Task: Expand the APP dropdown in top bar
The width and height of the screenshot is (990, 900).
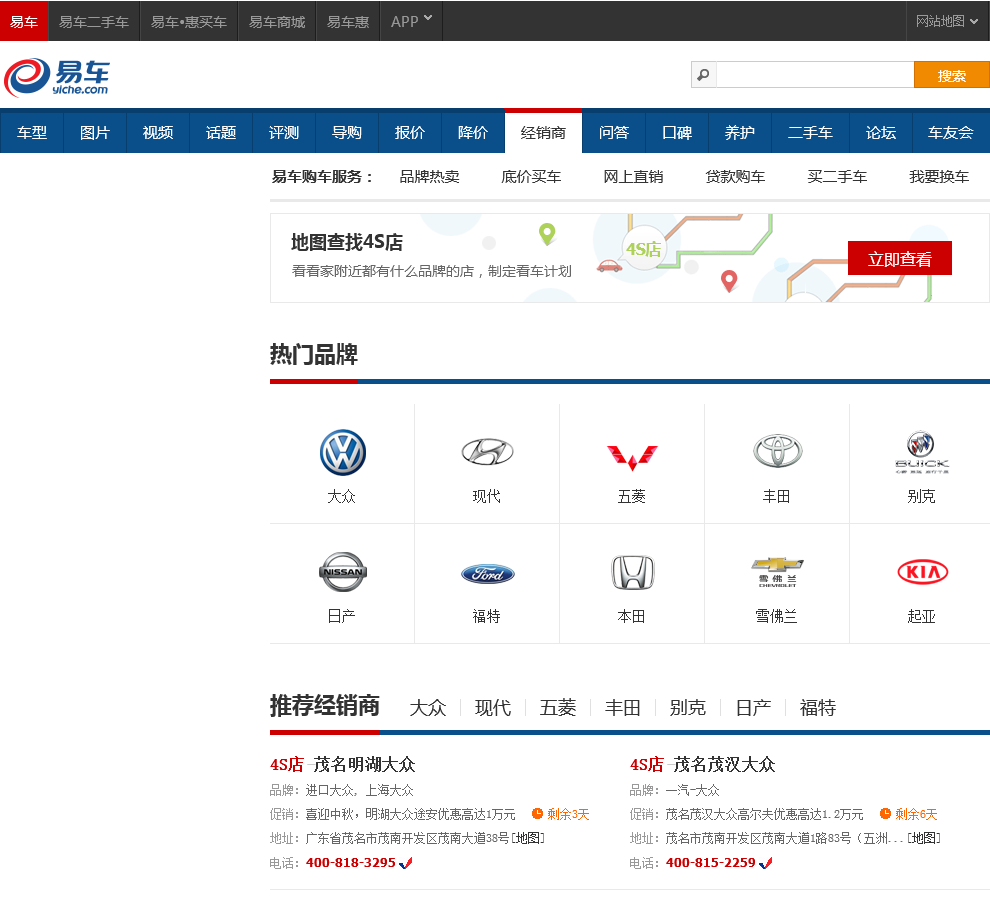Action: point(411,21)
